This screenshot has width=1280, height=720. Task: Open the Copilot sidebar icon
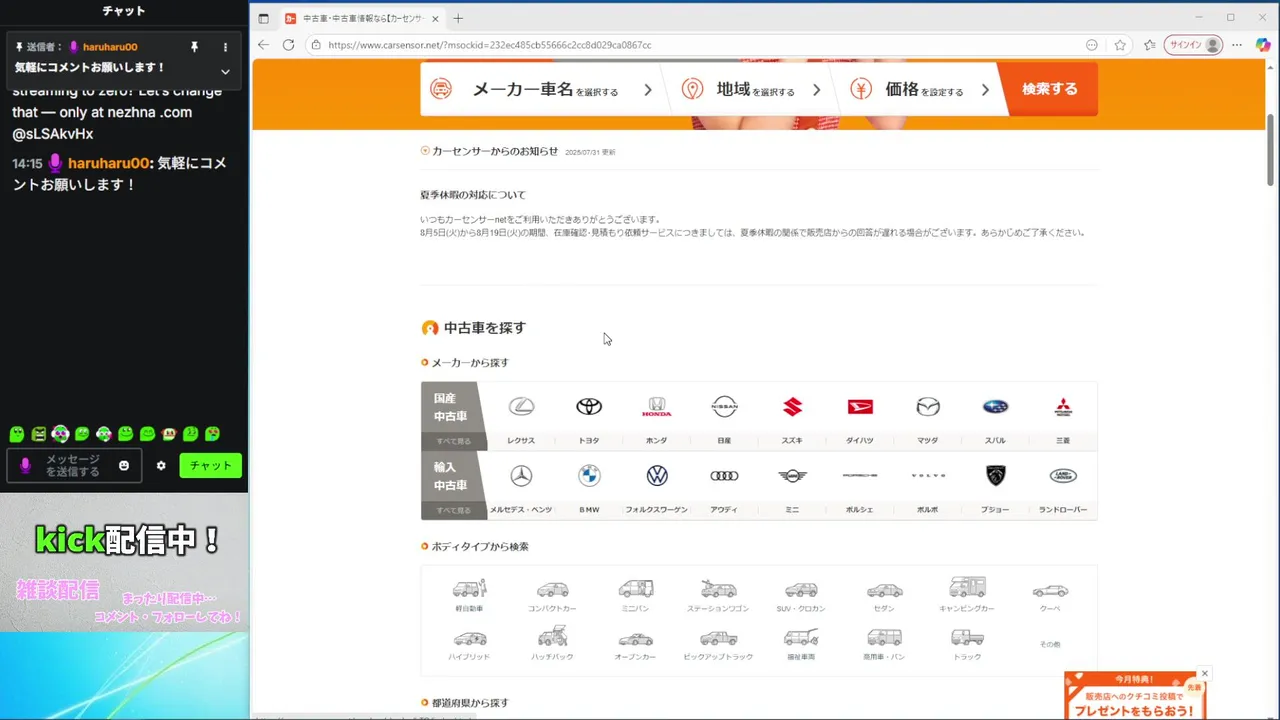coord(1263,45)
